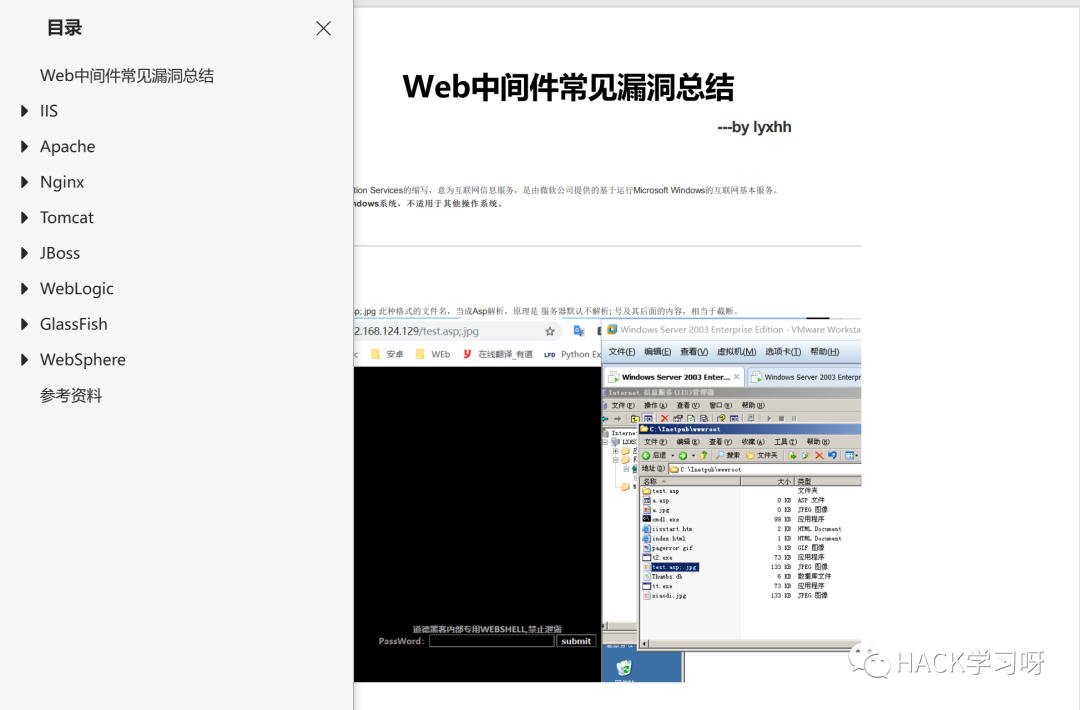Select the highlighted test.asp;.jpg file

click(x=670, y=567)
